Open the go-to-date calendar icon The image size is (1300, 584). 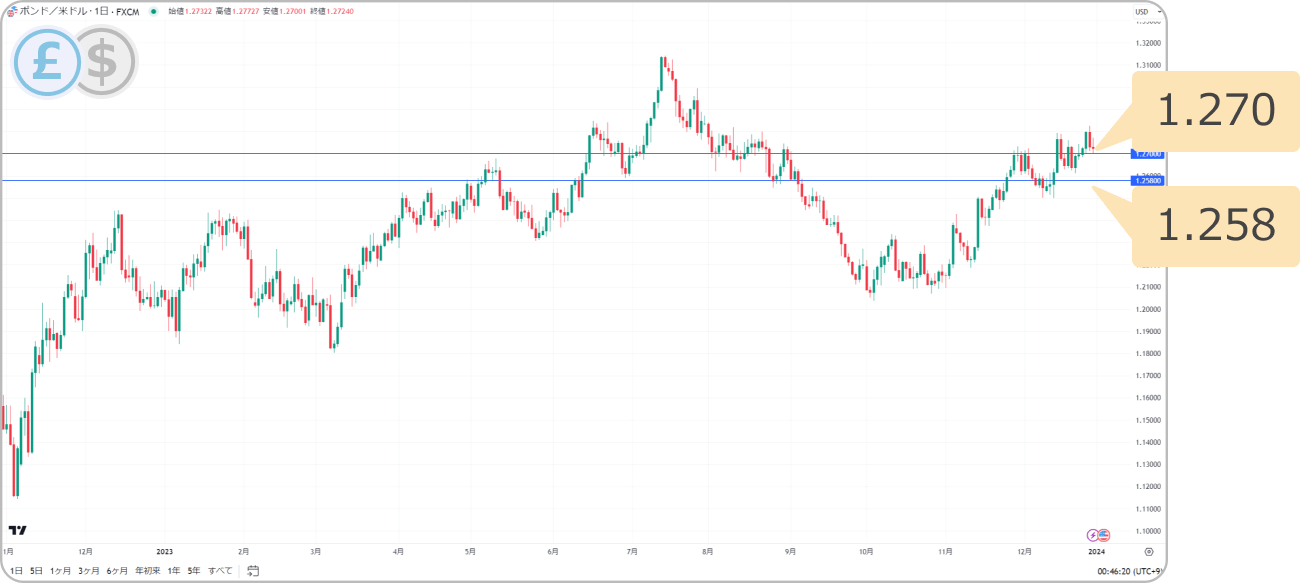[x=253, y=571]
